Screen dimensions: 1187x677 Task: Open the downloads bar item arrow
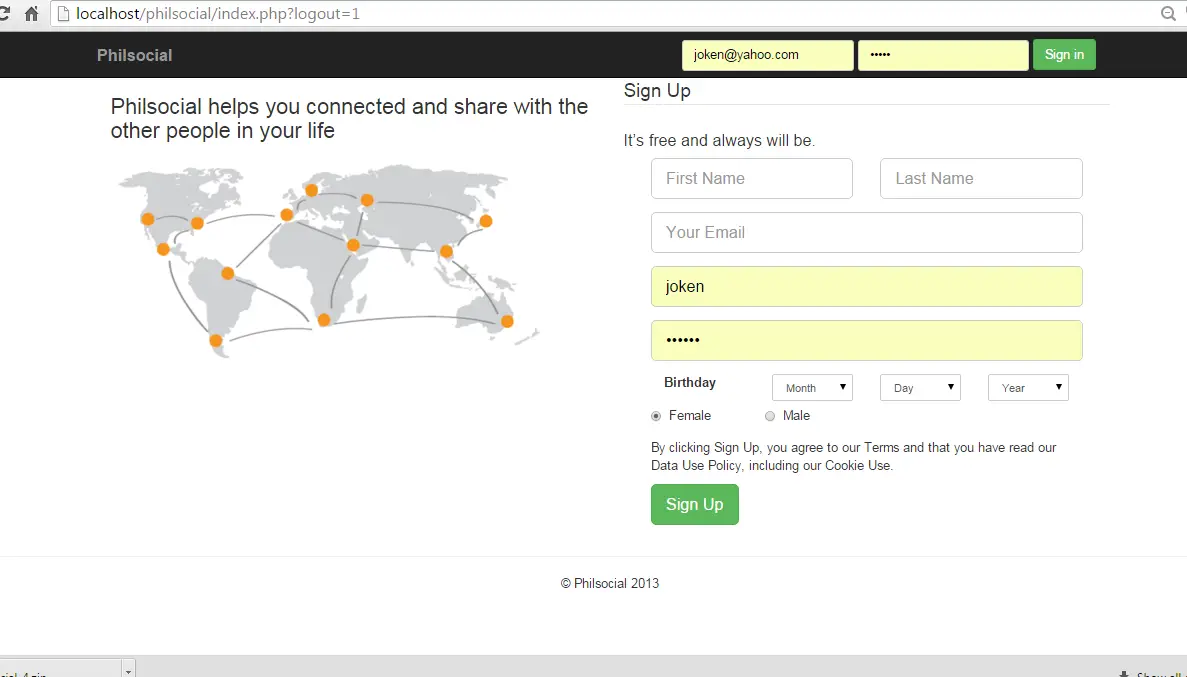[x=128, y=671]
